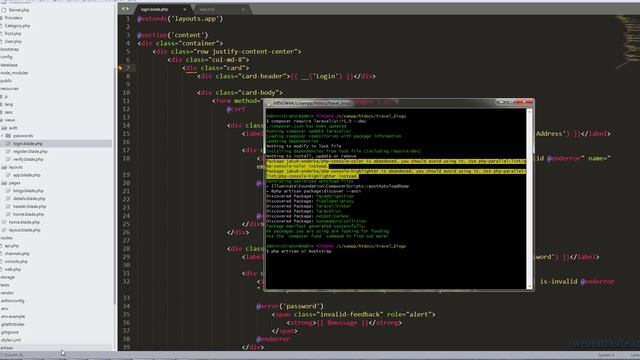640x360 pixels.
Task: Close the second editor tab
Action: click(243, 9)
